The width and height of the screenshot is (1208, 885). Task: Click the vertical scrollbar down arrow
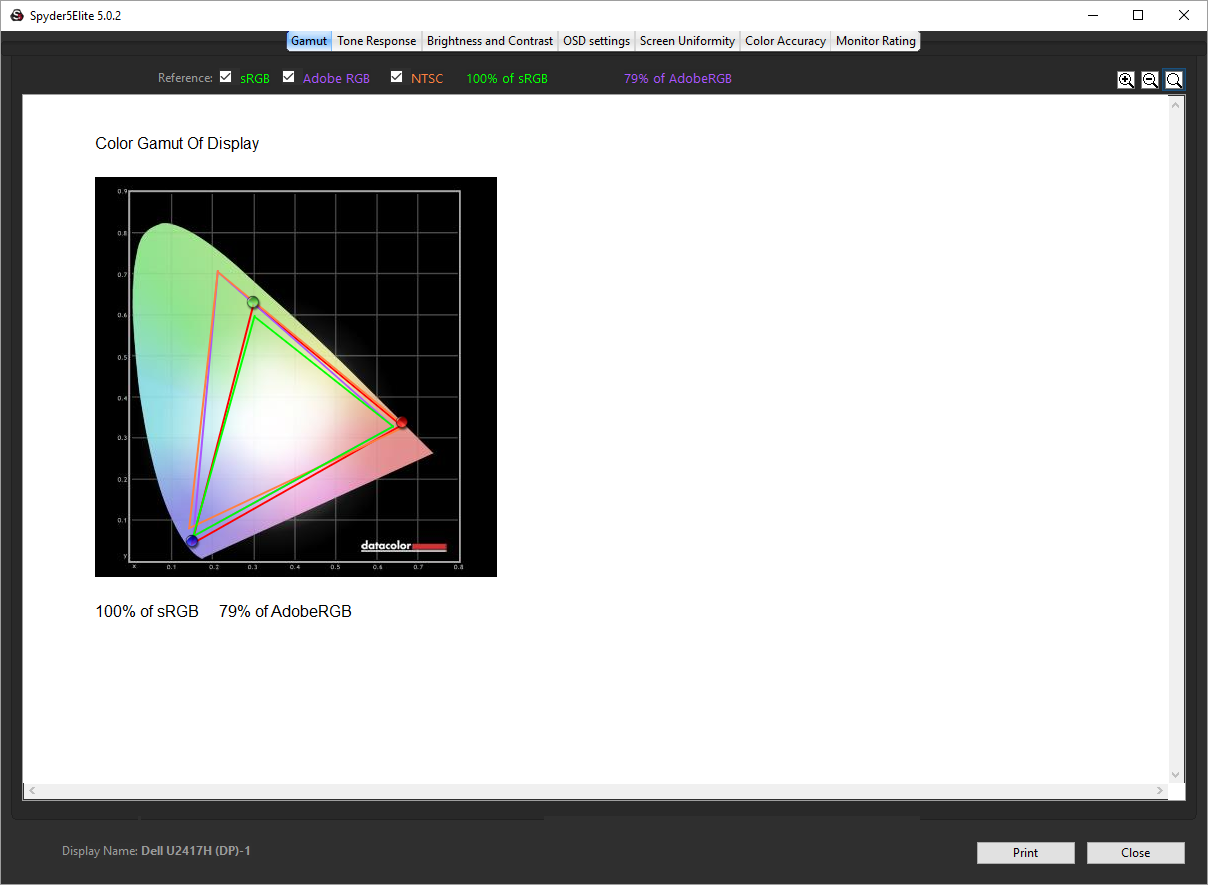pyautogui.click(x=1175, y=775)
